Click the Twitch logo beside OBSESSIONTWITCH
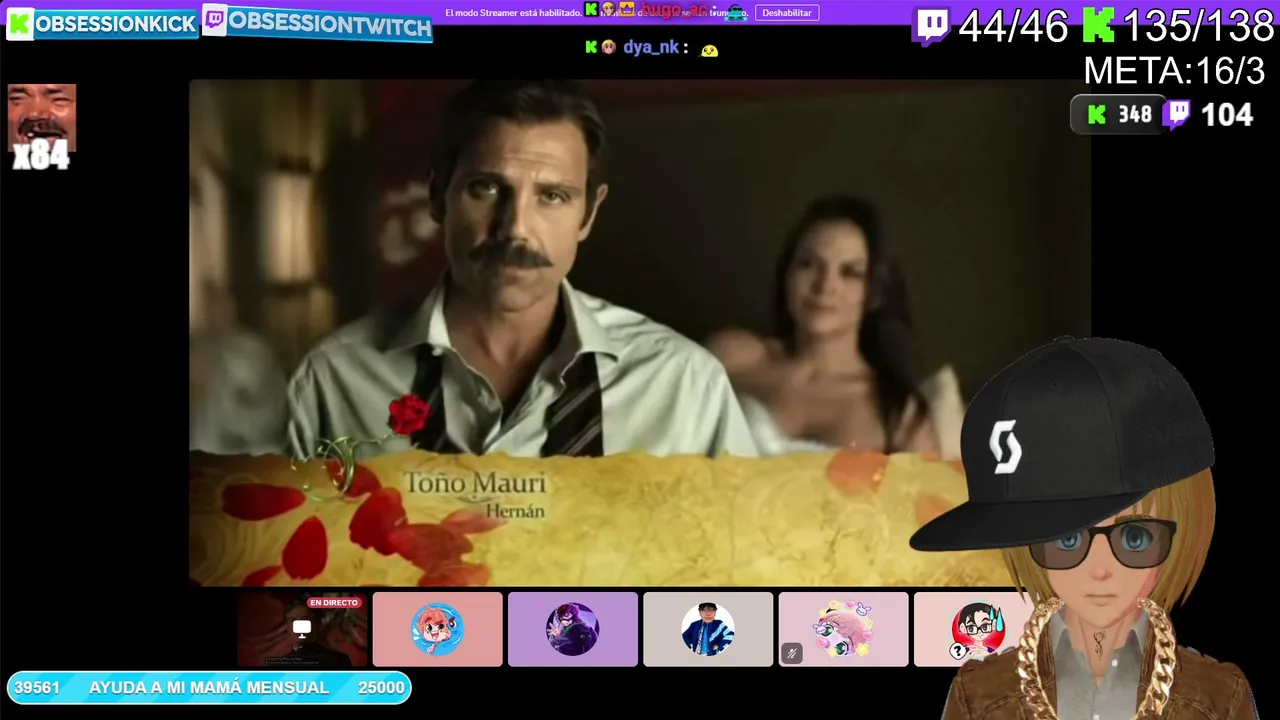The image size is (1280, 720). click(x=214, y=21)
